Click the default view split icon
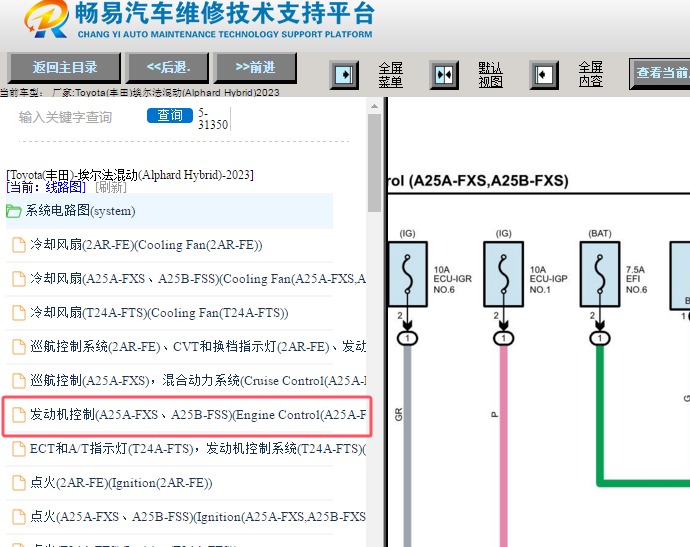Viewport: 690px width, 547px height. (x=444, y=75)
